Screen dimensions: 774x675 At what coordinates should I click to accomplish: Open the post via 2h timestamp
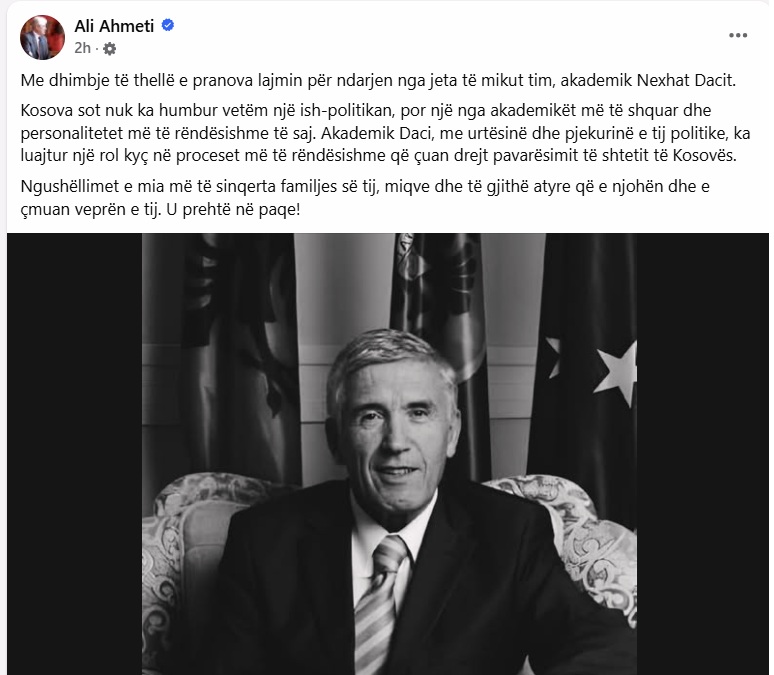click(x=82, y=48)
